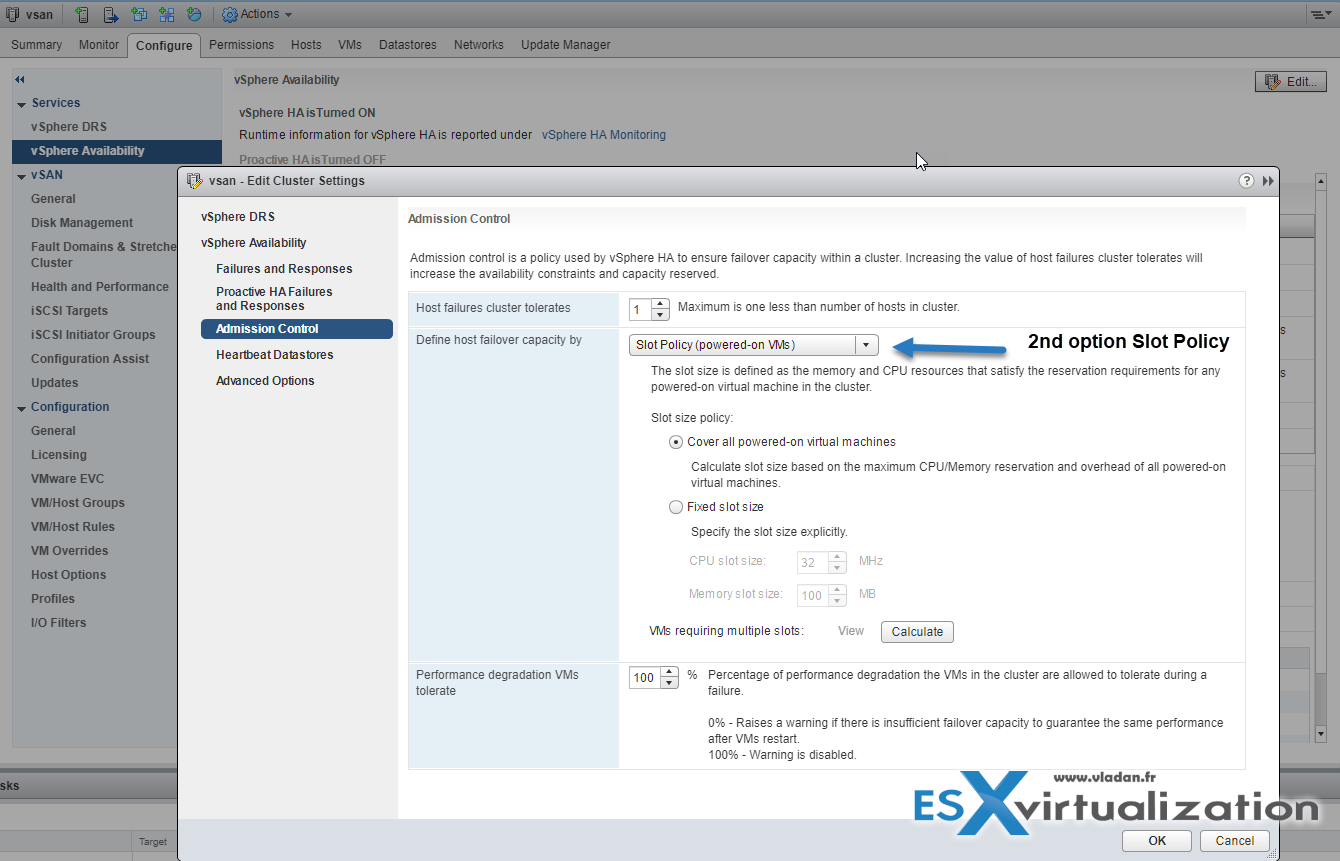Open the Slot Policy failover capacity dropdown

[x=754, y=345]
